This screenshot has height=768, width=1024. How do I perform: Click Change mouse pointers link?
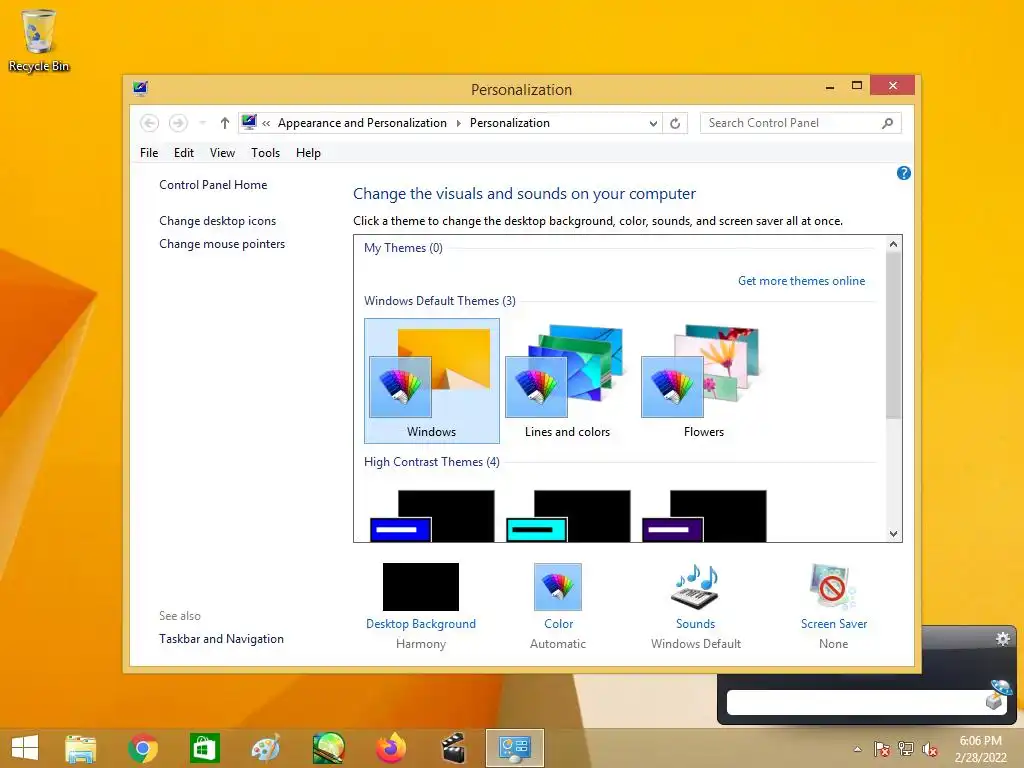click(222, 244)
